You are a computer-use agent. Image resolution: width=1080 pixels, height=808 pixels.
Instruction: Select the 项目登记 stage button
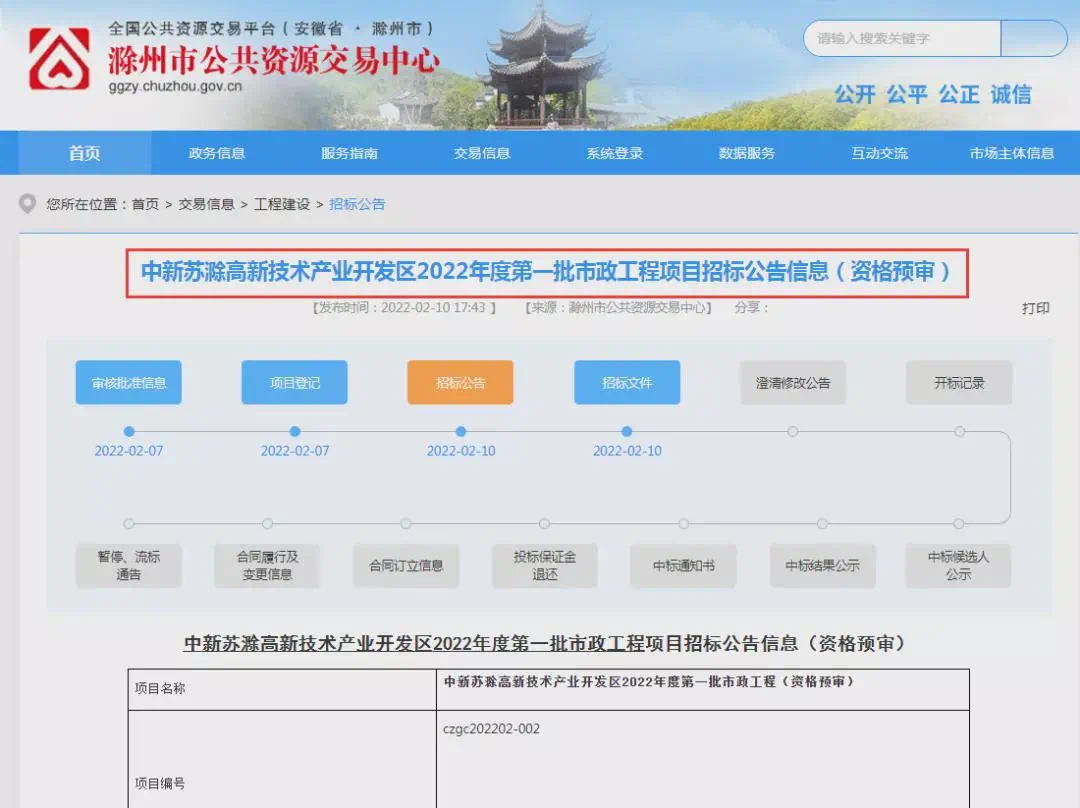pyautogui.click(x=295, y=383)
